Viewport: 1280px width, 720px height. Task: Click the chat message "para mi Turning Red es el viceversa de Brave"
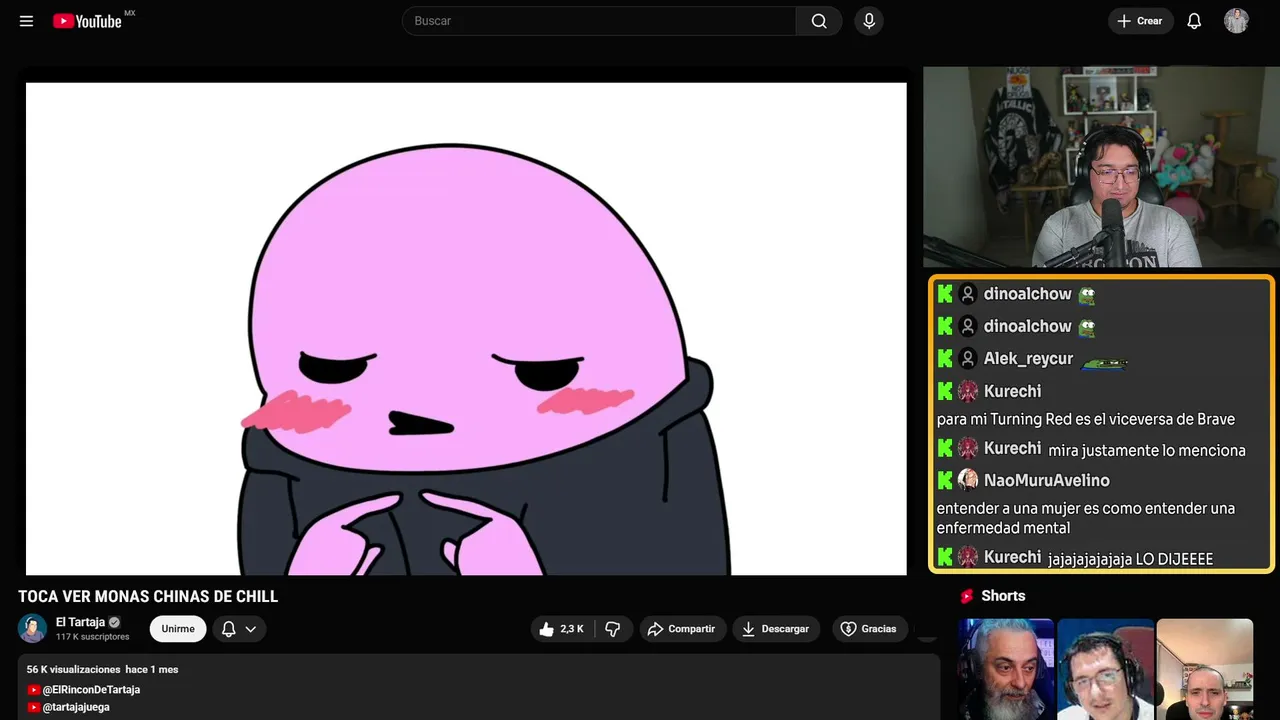click(1086, 419)
